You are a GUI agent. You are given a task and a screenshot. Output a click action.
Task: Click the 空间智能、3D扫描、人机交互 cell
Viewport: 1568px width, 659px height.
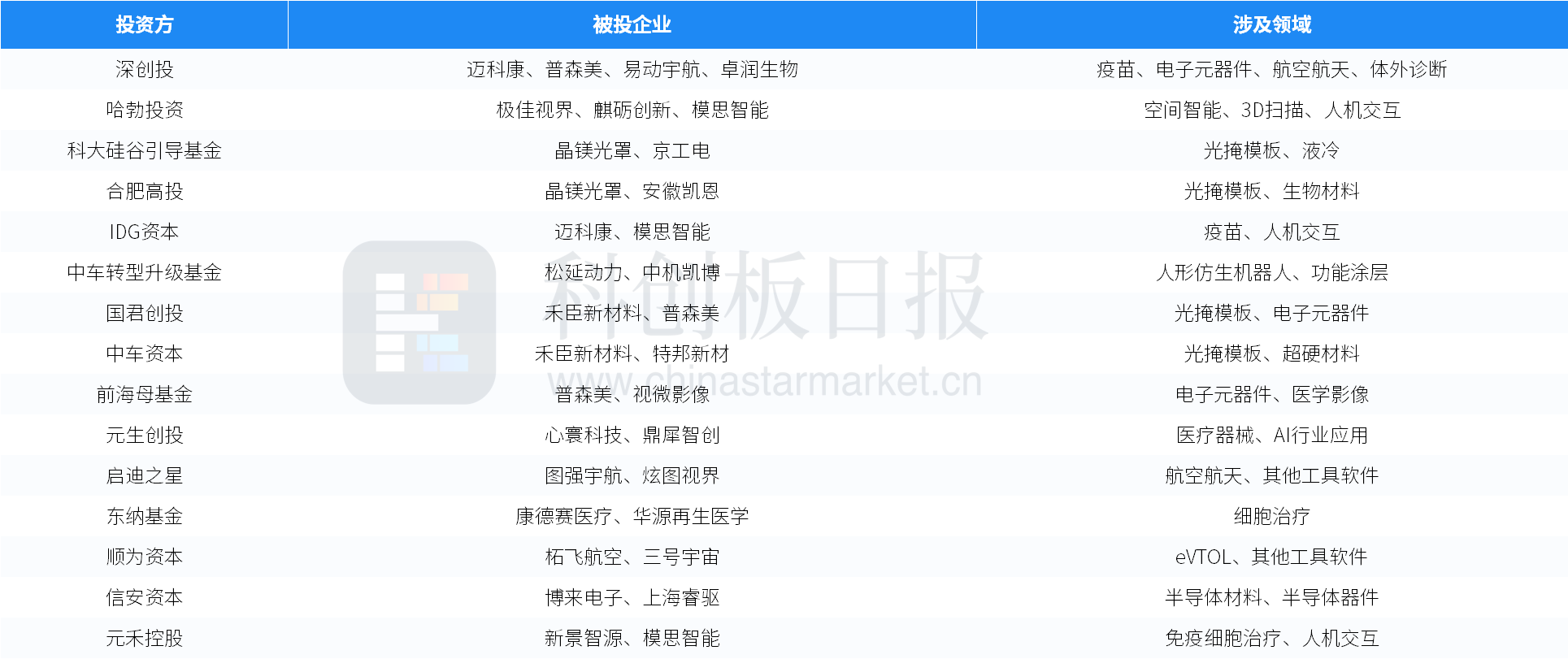tap(1271, 111)
